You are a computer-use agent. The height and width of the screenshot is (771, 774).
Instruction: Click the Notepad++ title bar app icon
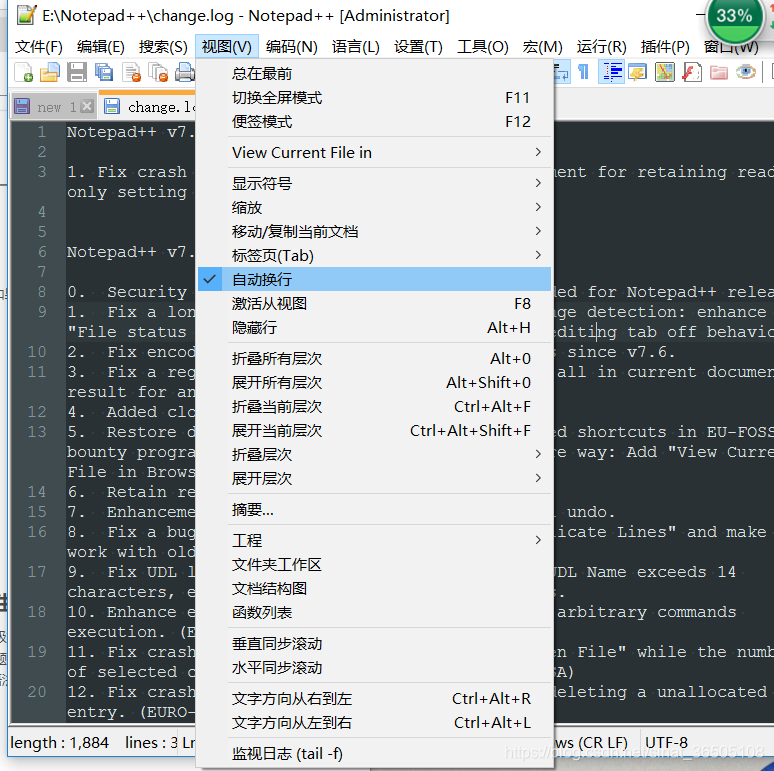[x=26, y=15]
